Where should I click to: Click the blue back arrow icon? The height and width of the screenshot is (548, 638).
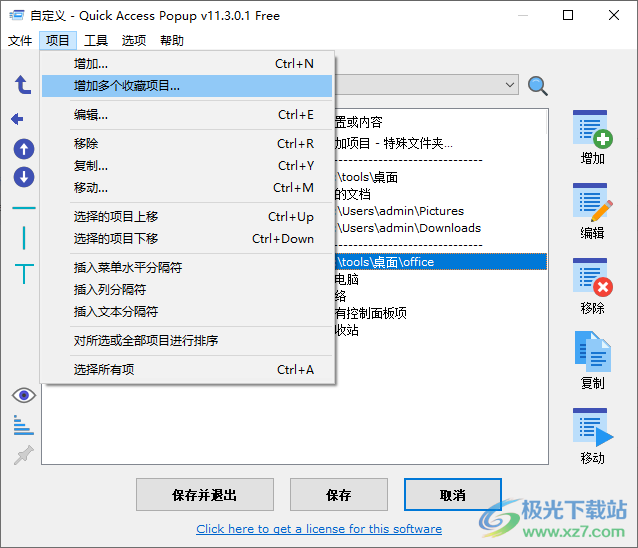click(17, 119)
